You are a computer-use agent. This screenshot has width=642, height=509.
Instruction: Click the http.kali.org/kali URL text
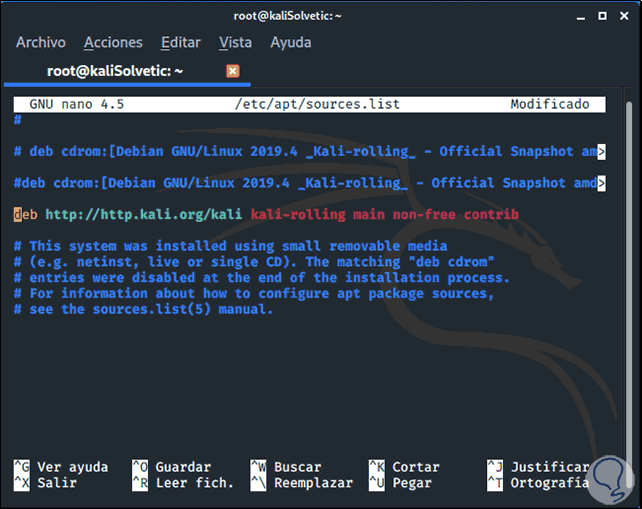pyautogui.click(x=145, y=215)
